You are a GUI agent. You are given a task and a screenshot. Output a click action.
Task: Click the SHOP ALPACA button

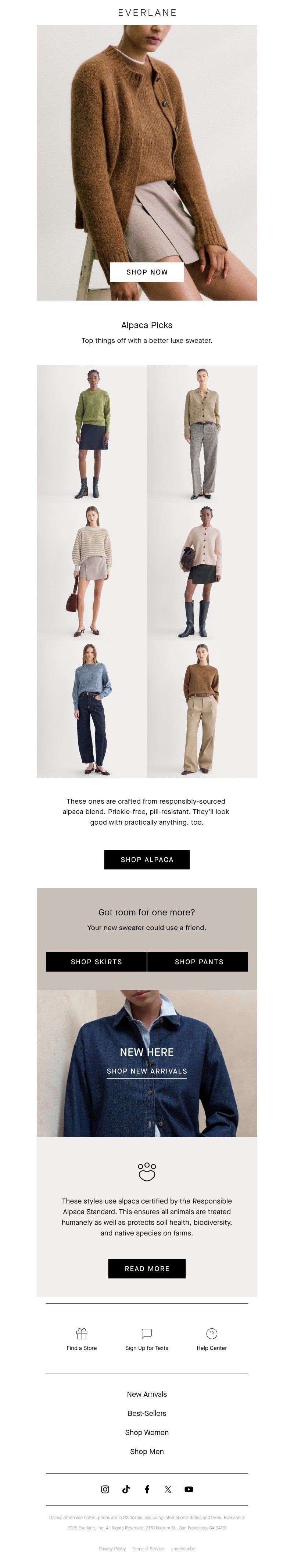(x=147, y=860)
